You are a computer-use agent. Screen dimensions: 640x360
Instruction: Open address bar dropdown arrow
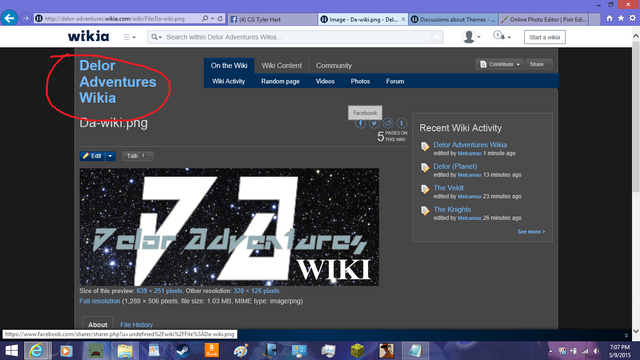click(213, 18)
